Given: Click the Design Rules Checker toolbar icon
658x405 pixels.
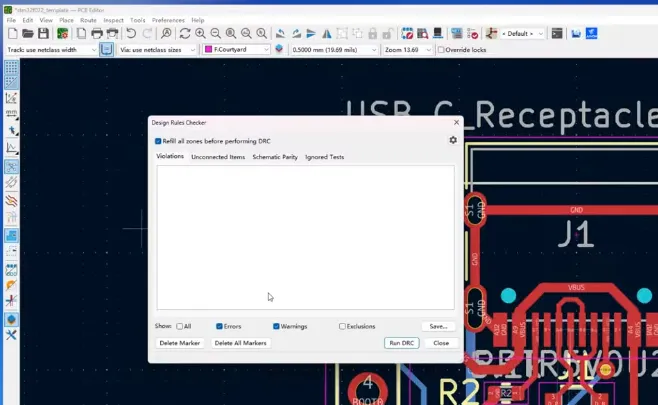Looking at the screenshot, I should pos(473,34).
